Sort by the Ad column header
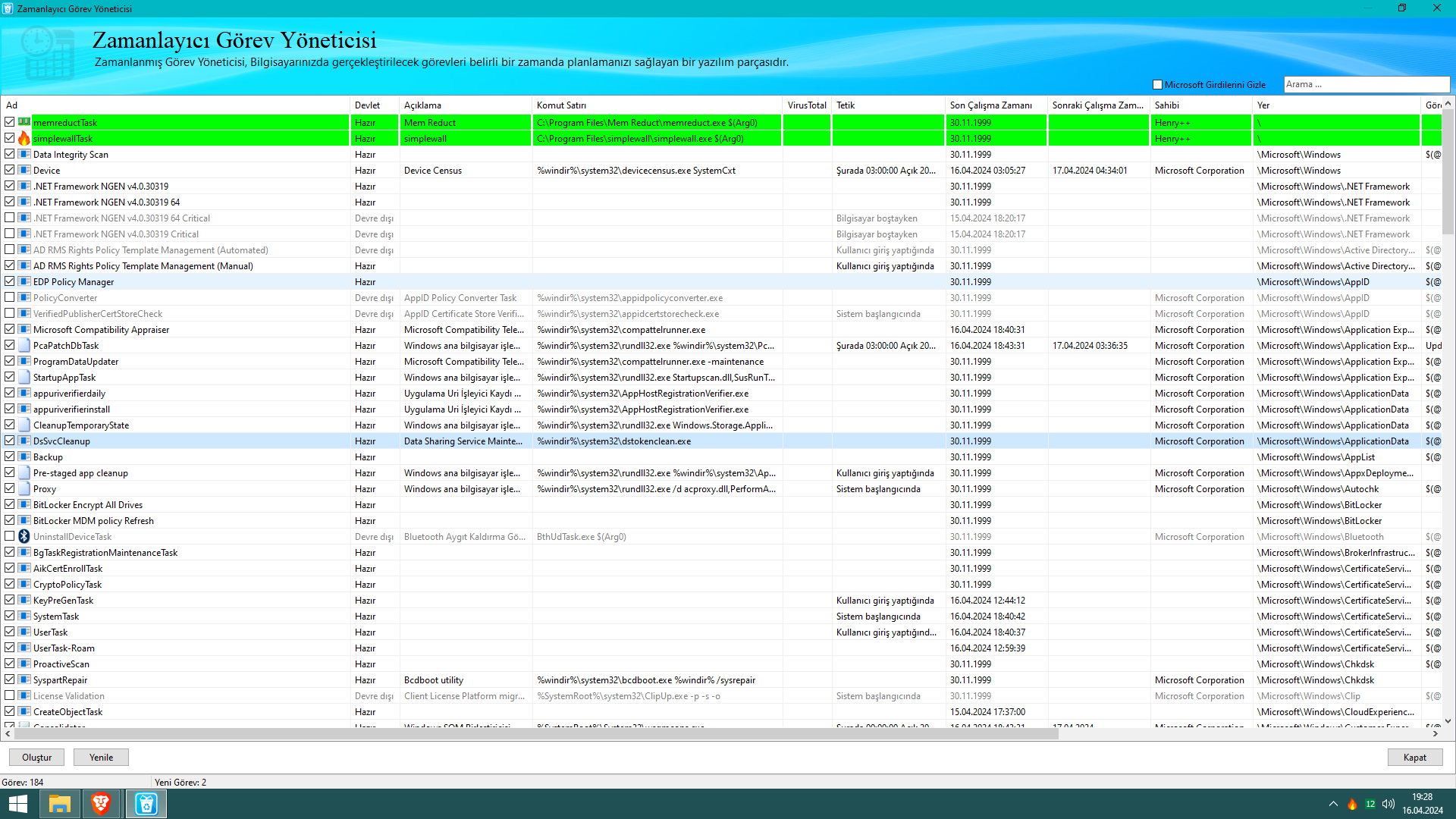 (x=176, y=105)
